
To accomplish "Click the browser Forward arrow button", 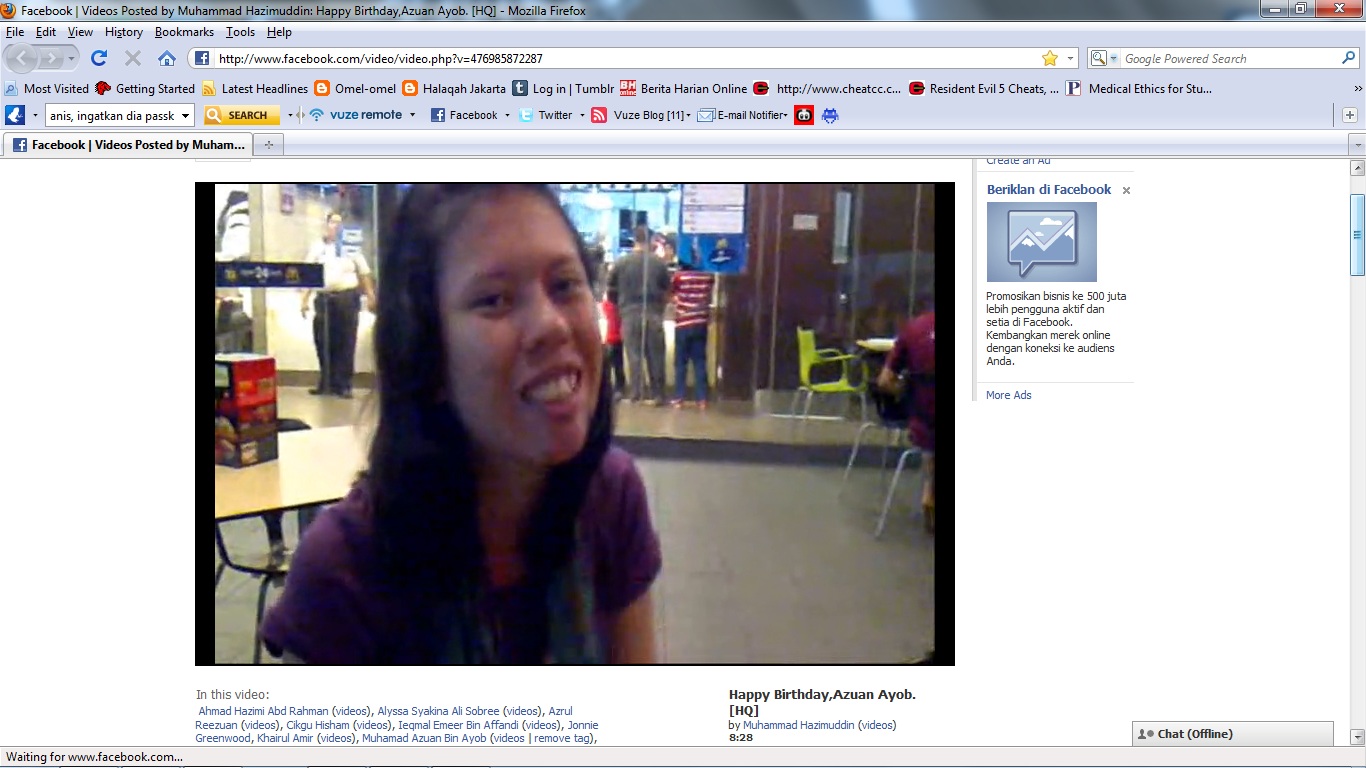I will point(50,58).
